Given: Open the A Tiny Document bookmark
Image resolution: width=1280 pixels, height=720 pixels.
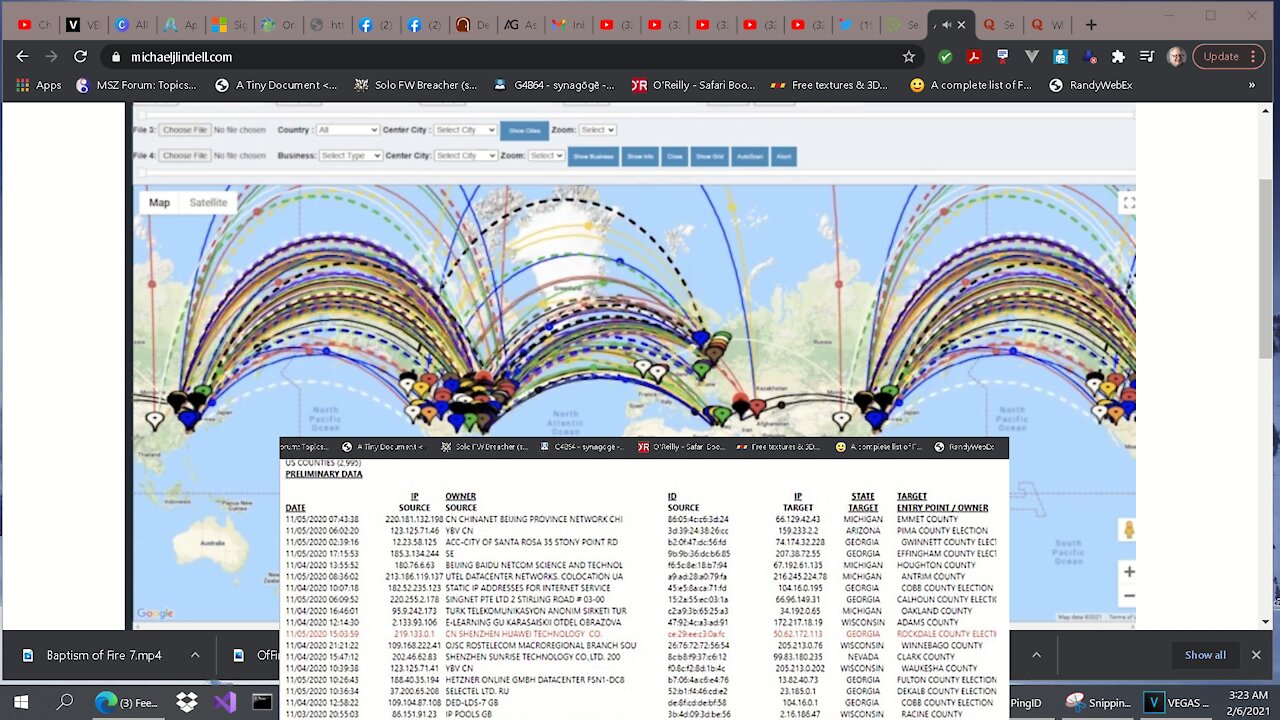Looking at the screenshot, I should 277,85.
